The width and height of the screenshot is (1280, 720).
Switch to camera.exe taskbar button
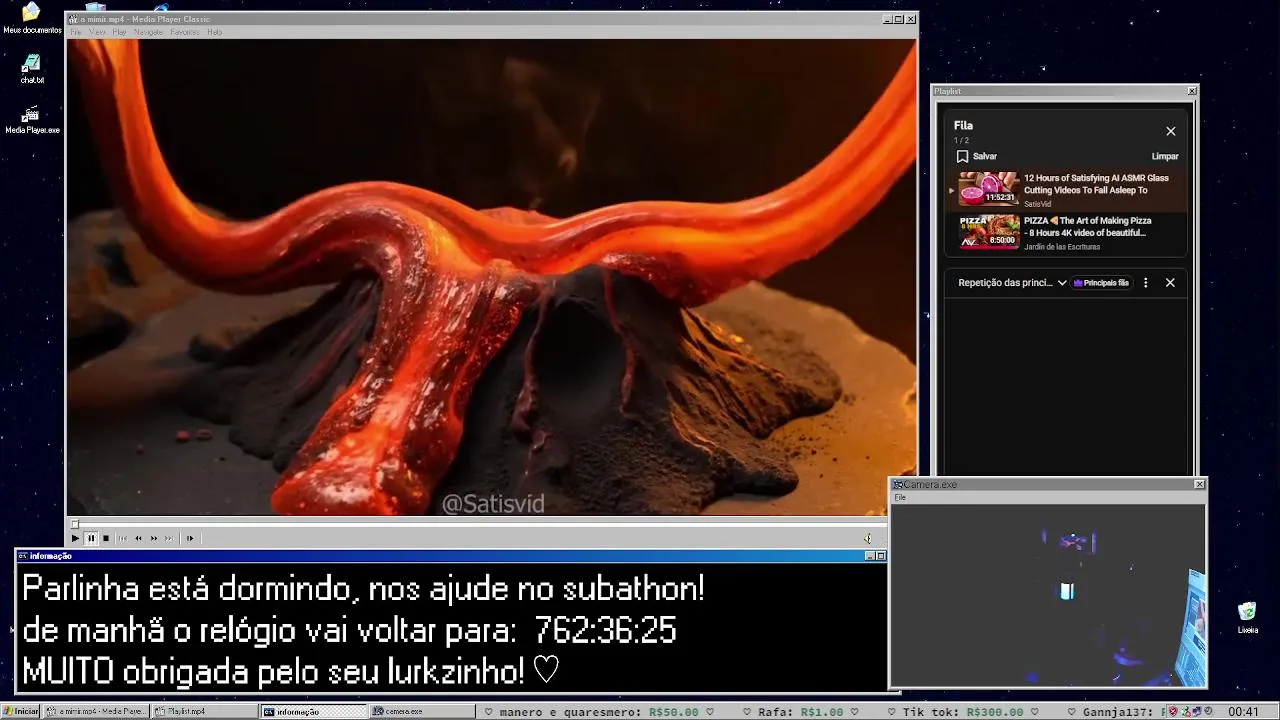pos(422,711)
